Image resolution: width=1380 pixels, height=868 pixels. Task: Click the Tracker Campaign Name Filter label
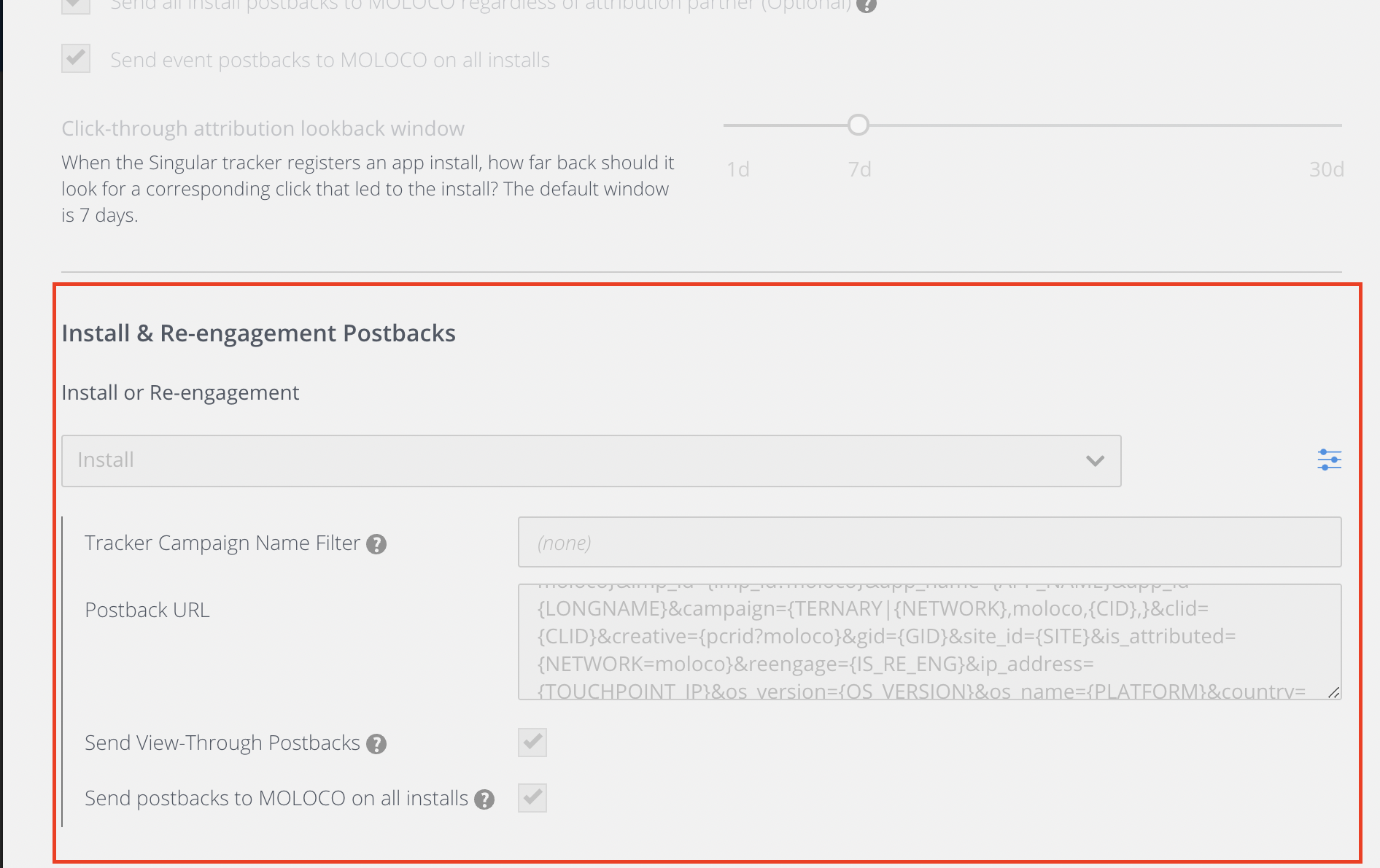point(222,543)
